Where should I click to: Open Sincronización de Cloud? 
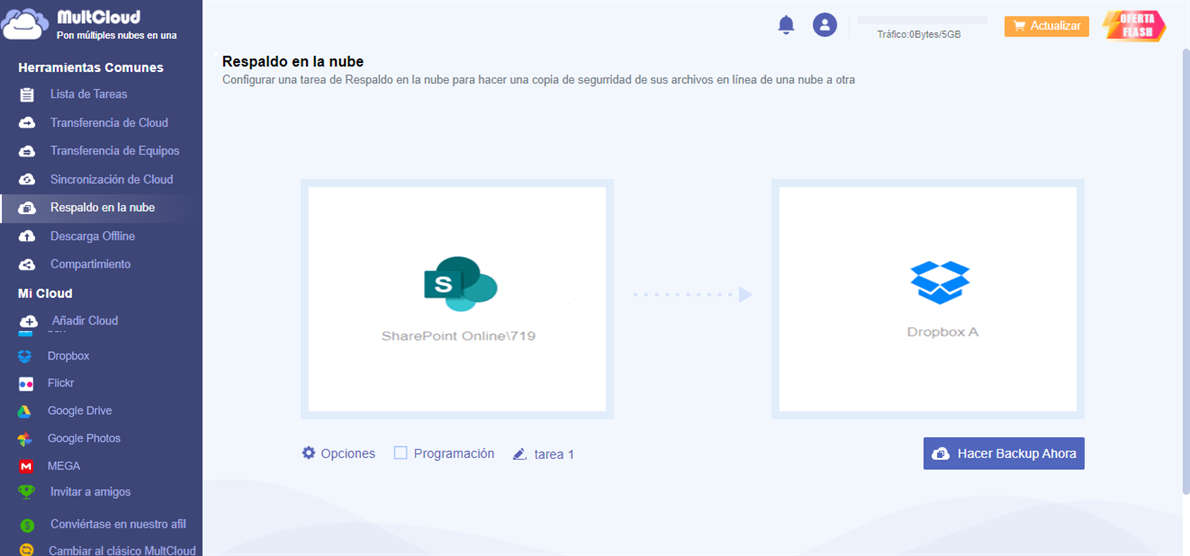click(112, 180)
